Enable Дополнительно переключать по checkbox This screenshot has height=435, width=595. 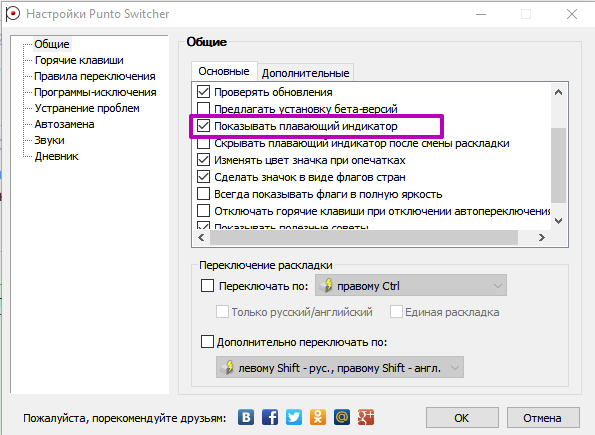coord(207,342)
